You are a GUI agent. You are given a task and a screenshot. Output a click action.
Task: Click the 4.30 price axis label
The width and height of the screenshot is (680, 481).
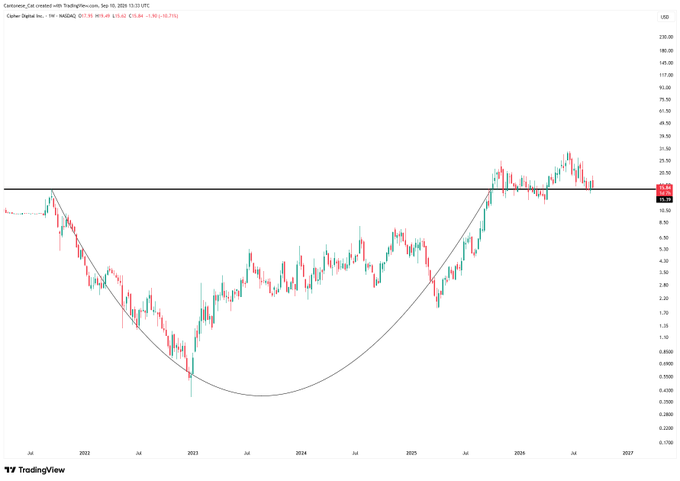point(665,261)
